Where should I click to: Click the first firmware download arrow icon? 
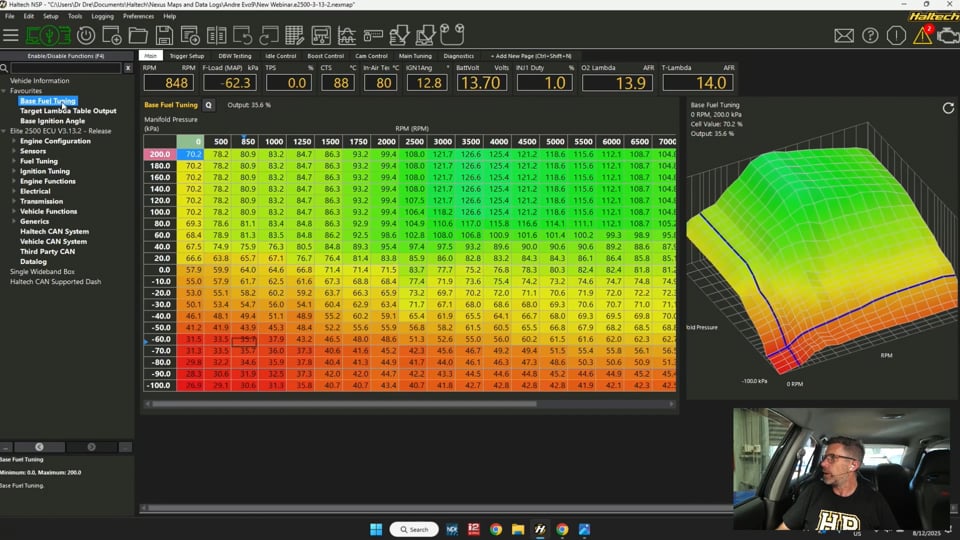point(399,36)
